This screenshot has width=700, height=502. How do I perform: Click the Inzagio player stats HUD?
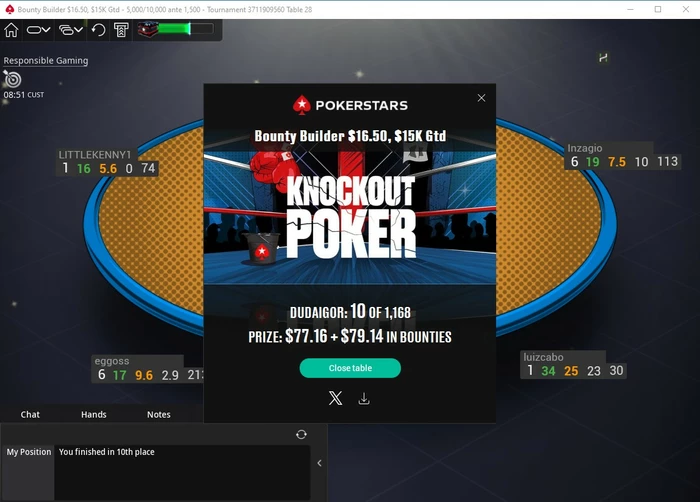[623, 156]
